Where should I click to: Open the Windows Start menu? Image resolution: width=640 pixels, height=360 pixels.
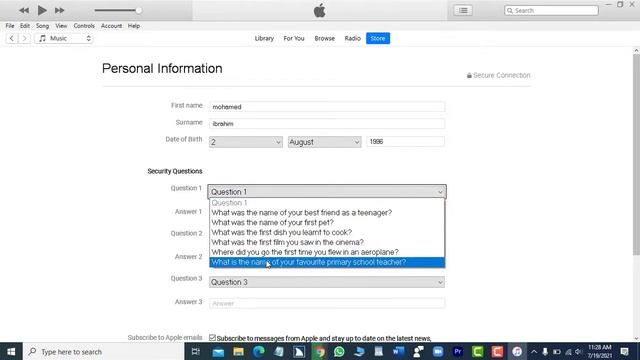click(11, 351)
